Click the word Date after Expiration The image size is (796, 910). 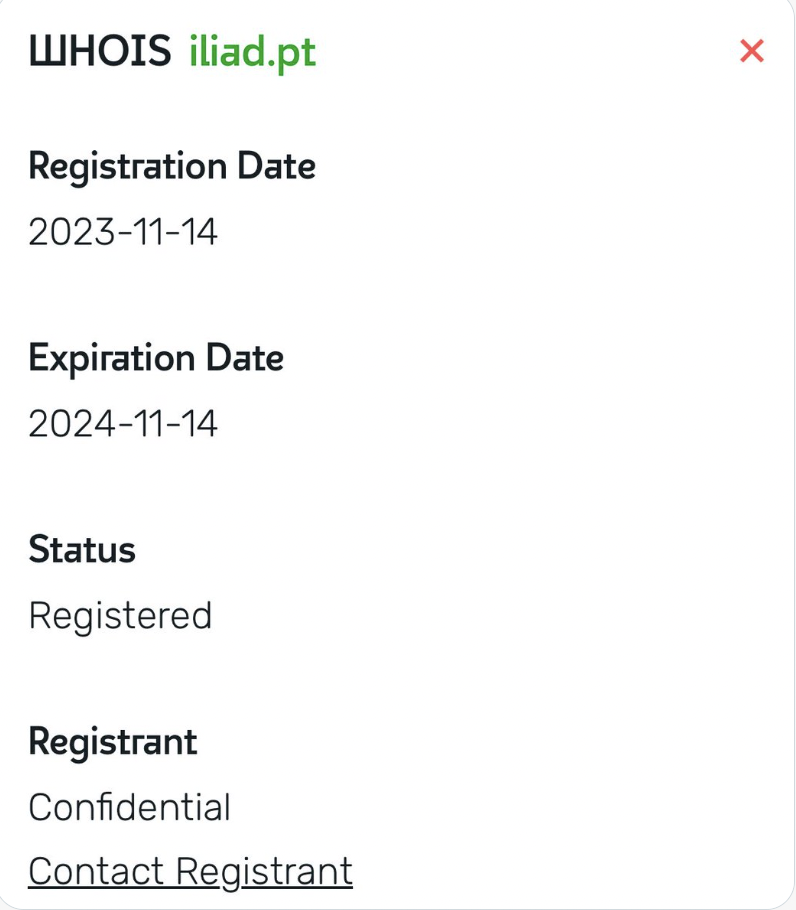click(244, 358)
